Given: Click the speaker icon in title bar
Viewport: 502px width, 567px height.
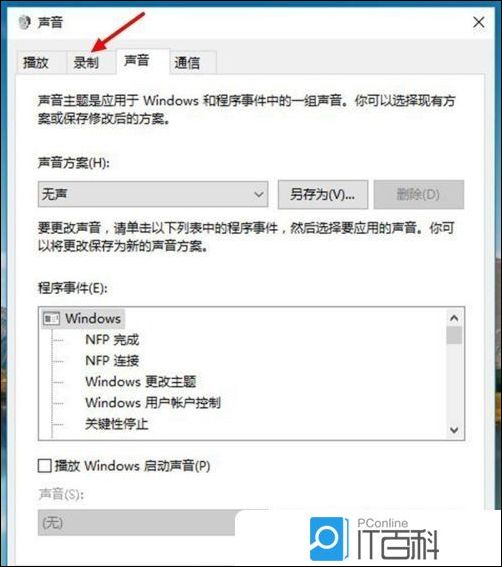Looking at the screenshot, I should 24,22.
